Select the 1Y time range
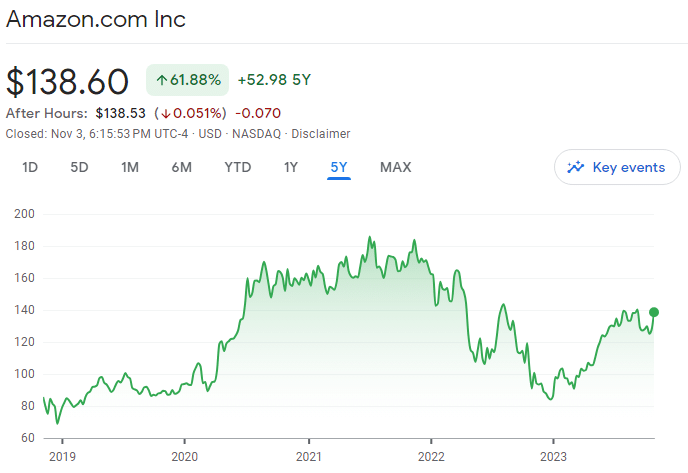Viewport: 688px width, 473px height. (x=290, y=167)
